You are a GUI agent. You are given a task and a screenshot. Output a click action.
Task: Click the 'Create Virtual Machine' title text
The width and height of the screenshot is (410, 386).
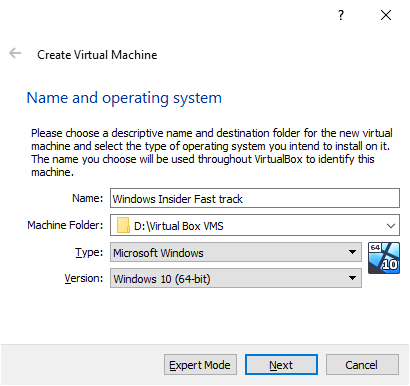coord(97,55)
